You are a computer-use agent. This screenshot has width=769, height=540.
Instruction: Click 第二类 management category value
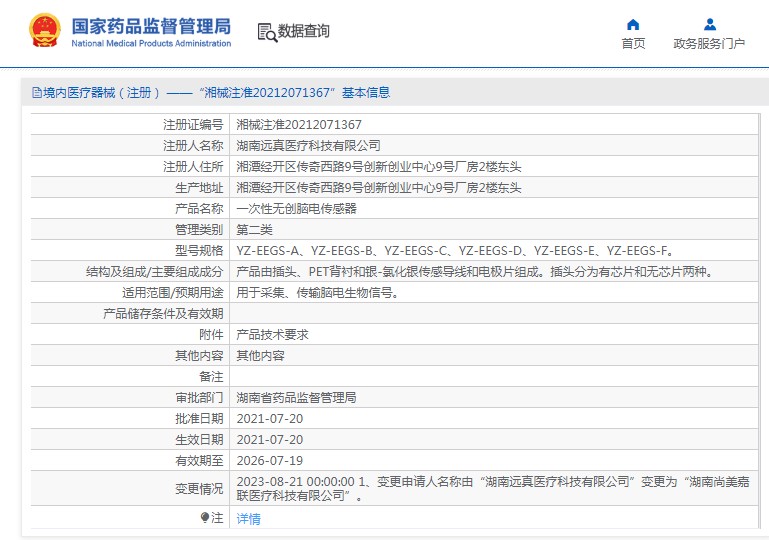255,230
